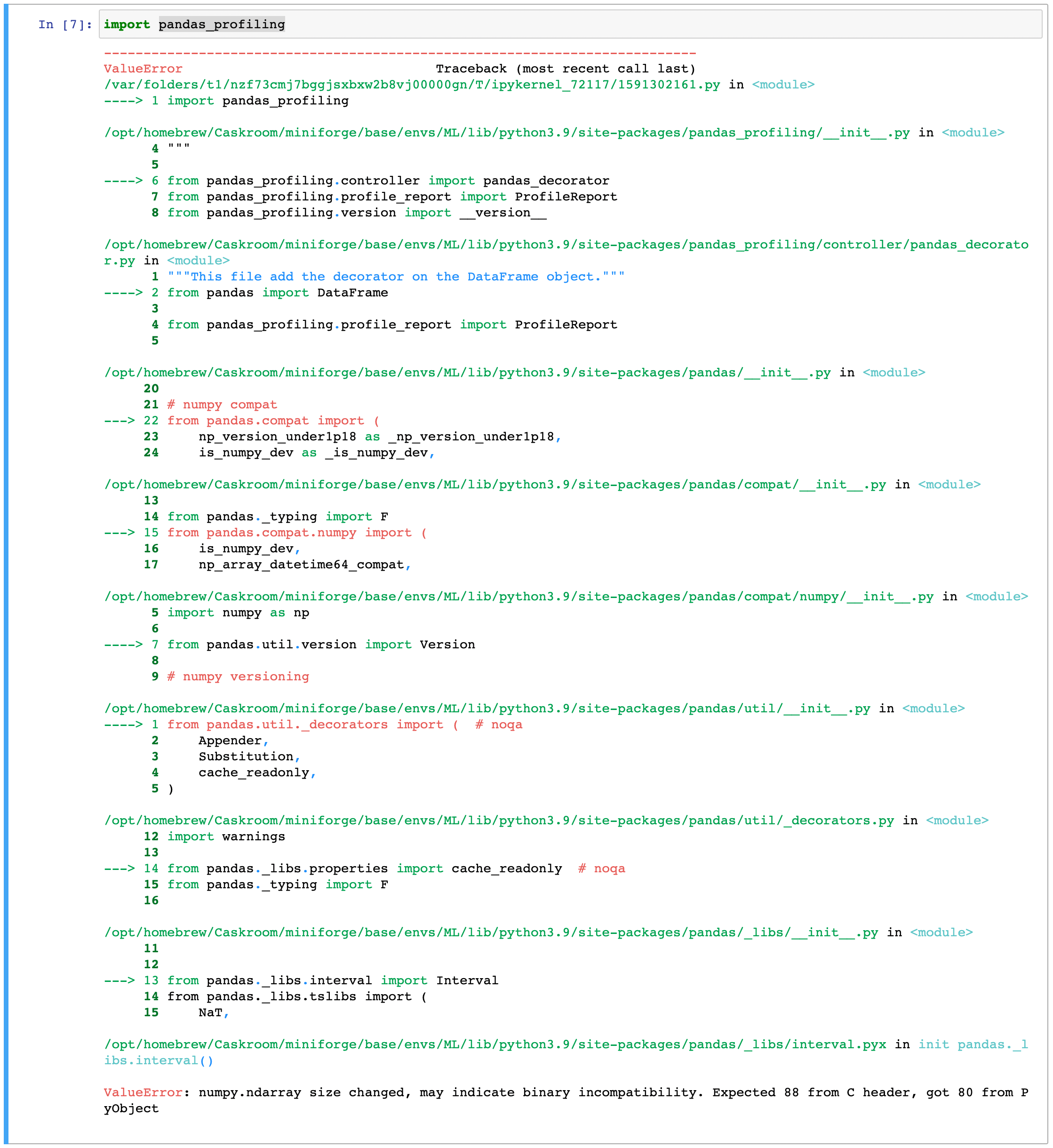Click line 14 'from pandas._libs.tslibs import ('
This screenshot has height=1148, width=1053.
click(x=297, y=997)
